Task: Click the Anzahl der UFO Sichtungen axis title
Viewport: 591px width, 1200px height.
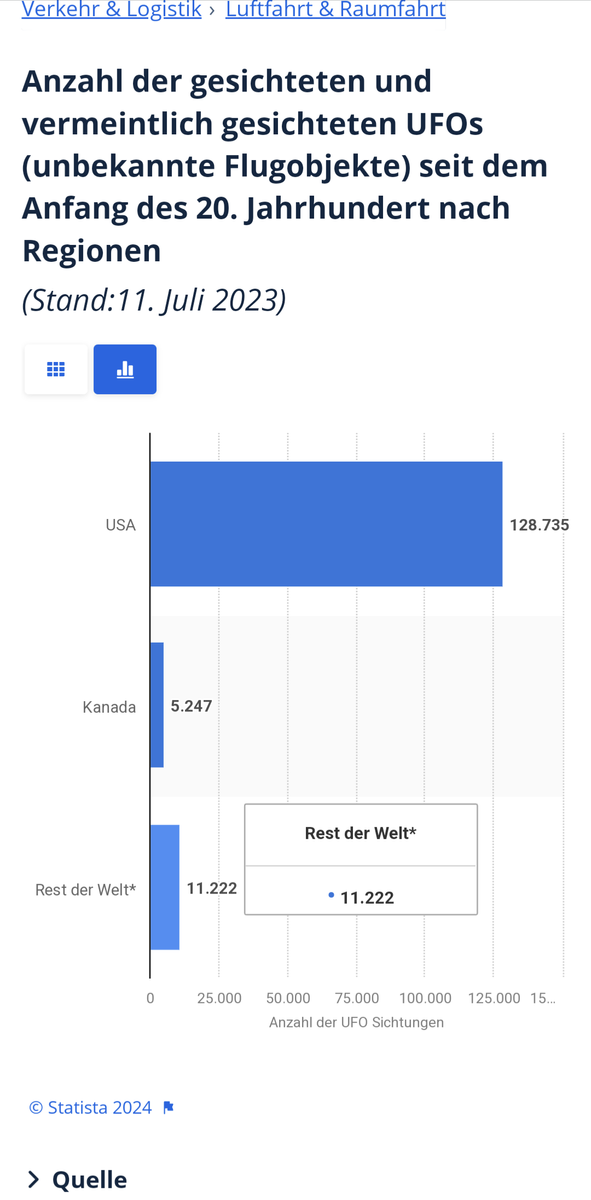Action: click(x=356, y=1022)
